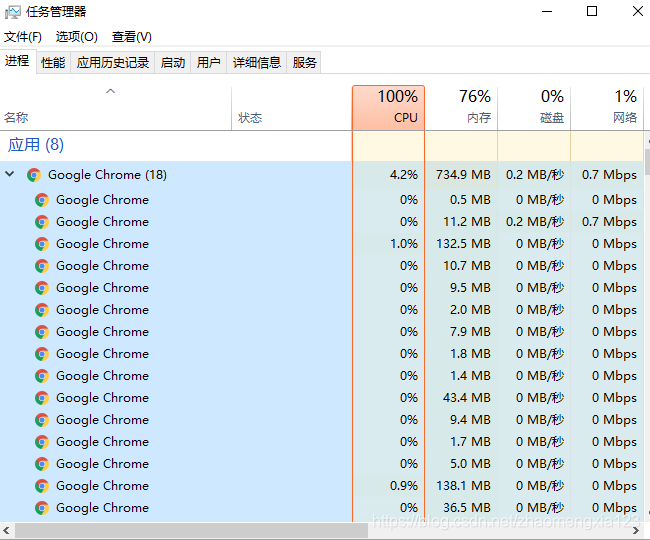Click the 138.1 MB memory cell
The width and height of the screenshot is (650, 540).
pos(463,486)
